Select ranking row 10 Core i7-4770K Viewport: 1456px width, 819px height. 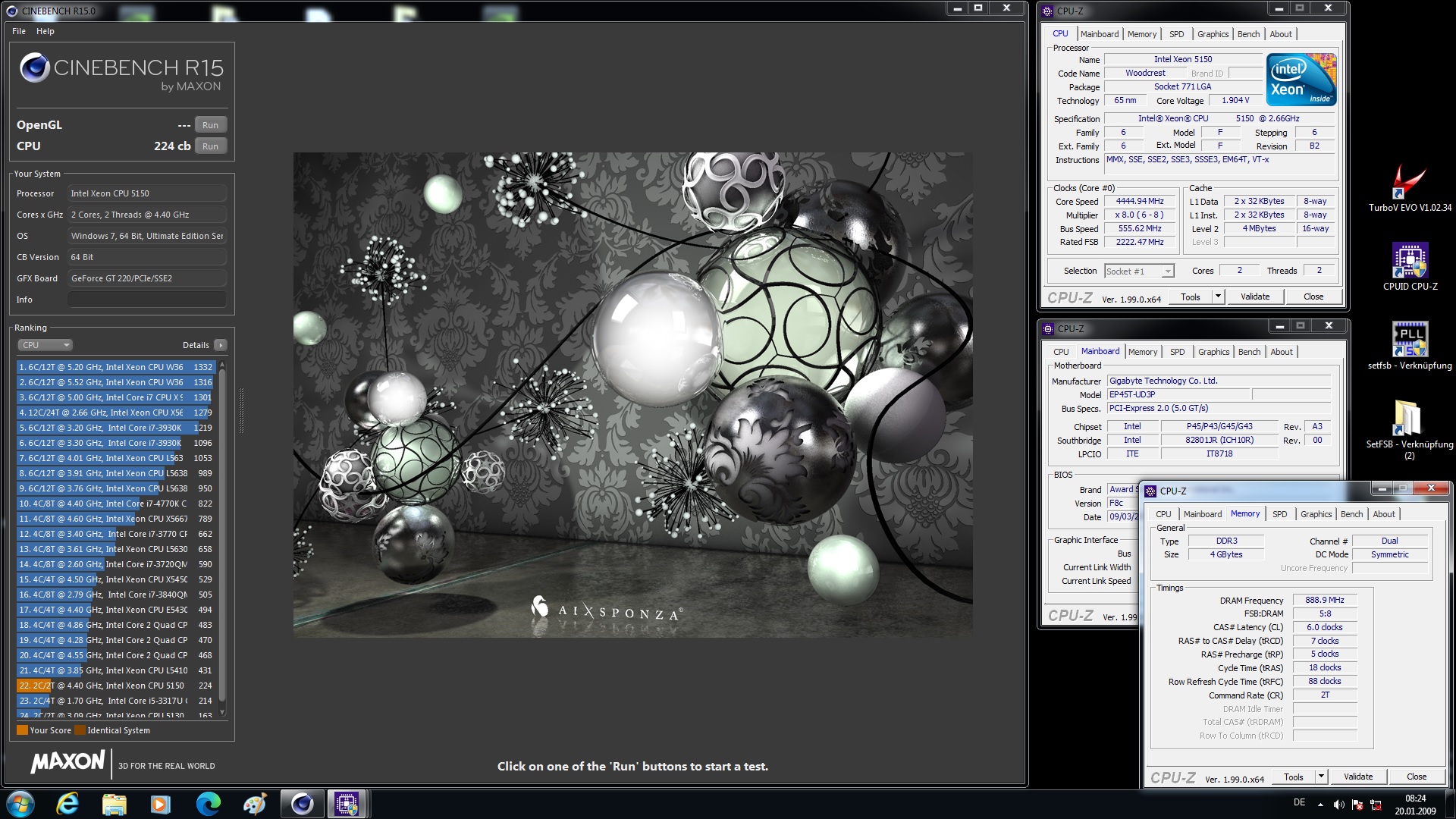(x=117, y=504)
